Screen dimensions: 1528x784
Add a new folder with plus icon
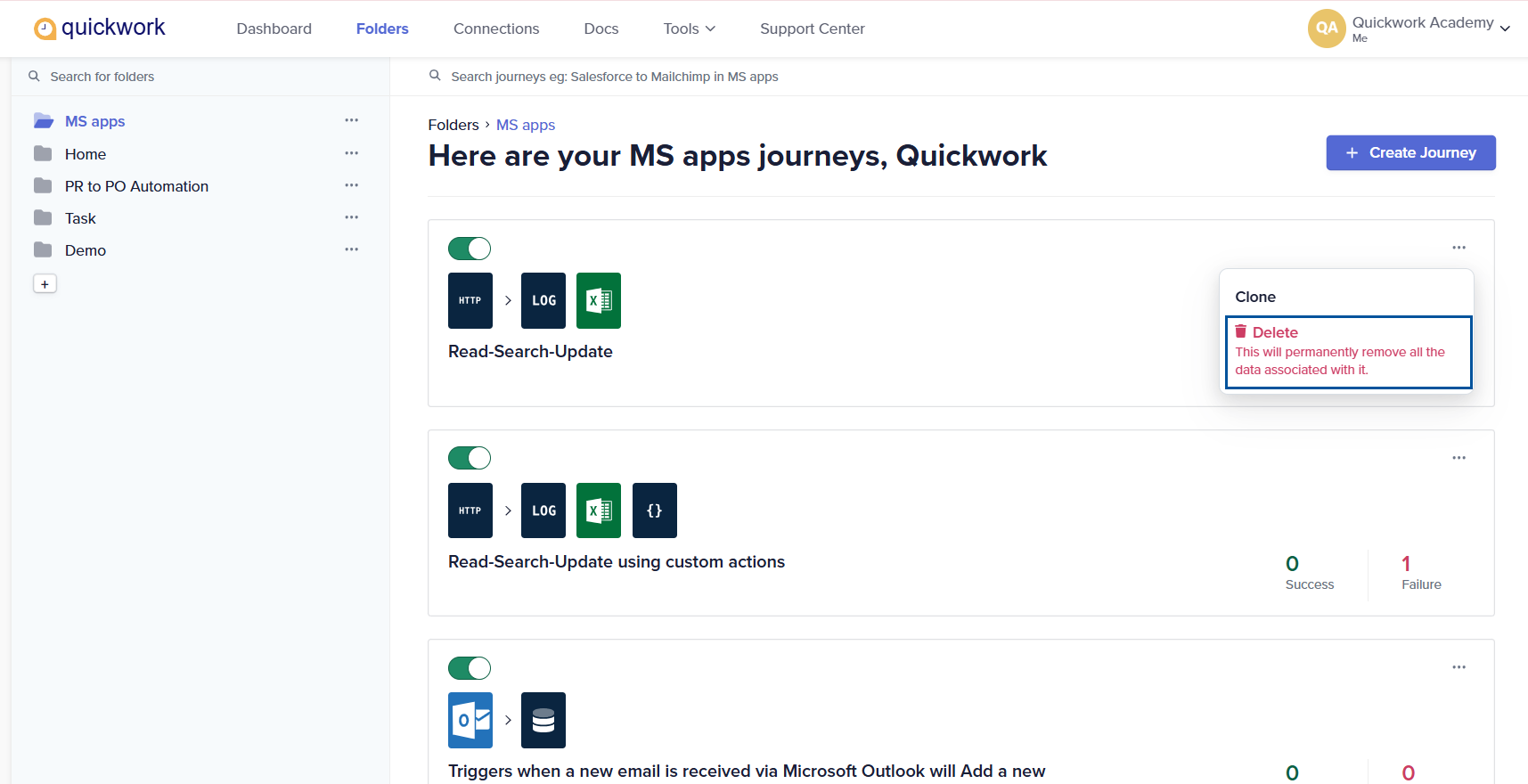[x=45, y=284]
